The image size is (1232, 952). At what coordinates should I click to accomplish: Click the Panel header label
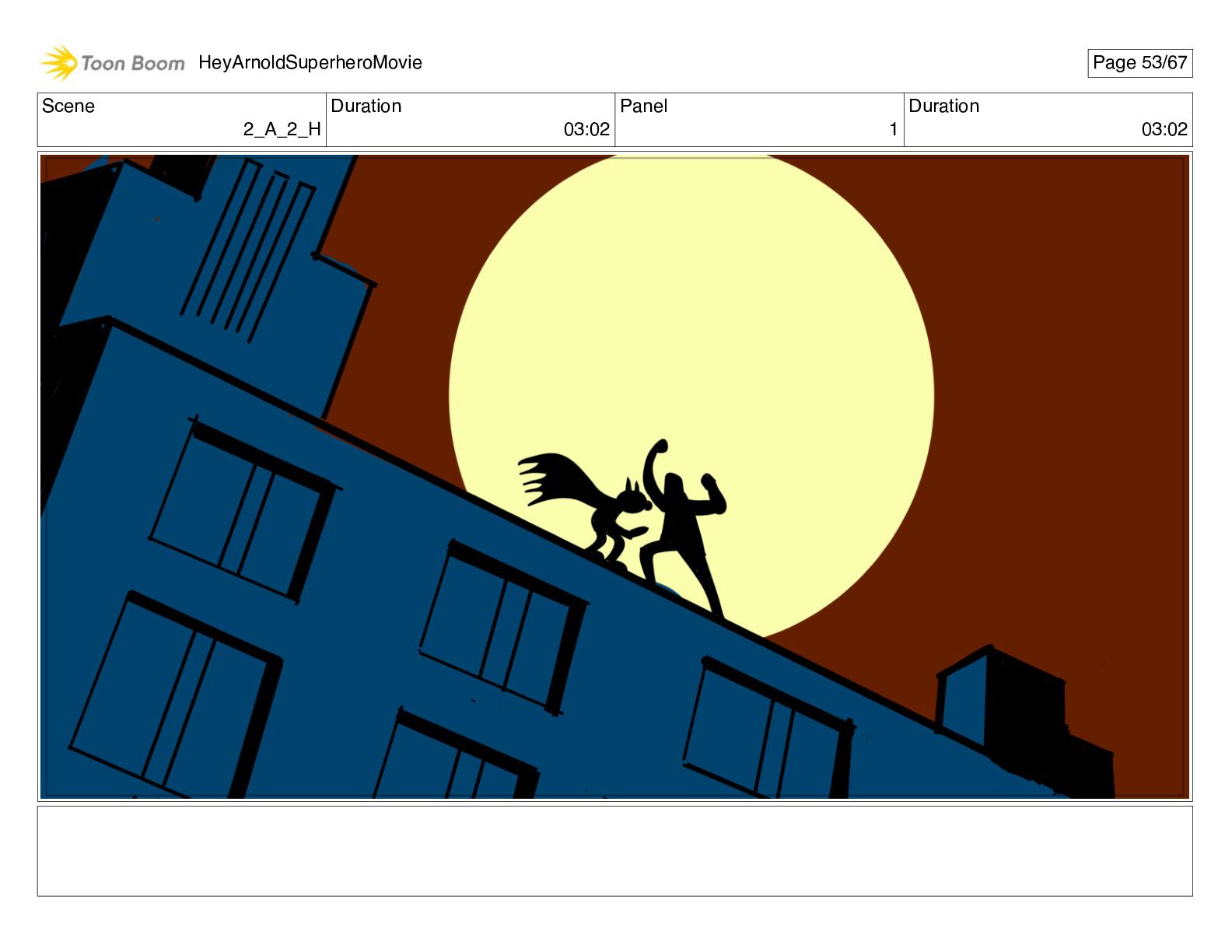tap(644, 106)
